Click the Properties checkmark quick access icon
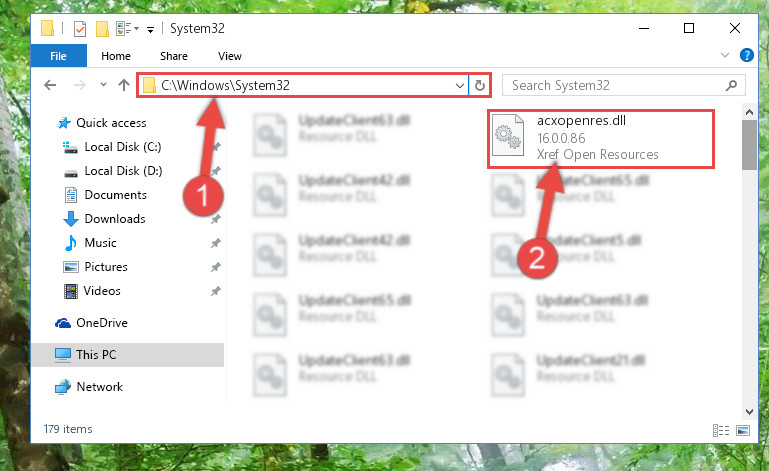 click(x=79, y=29)
